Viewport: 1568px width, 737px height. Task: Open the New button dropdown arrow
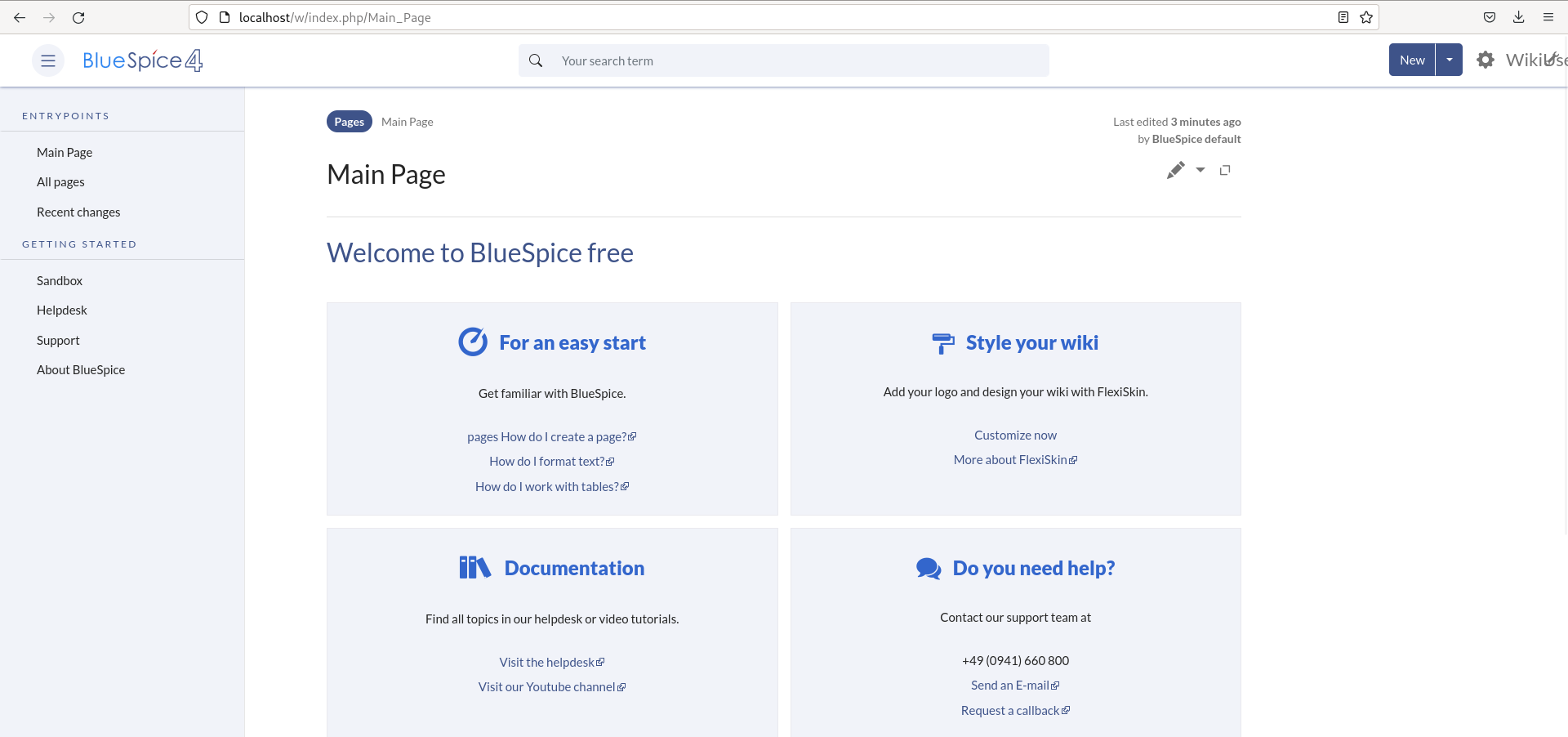[1450, 60]
